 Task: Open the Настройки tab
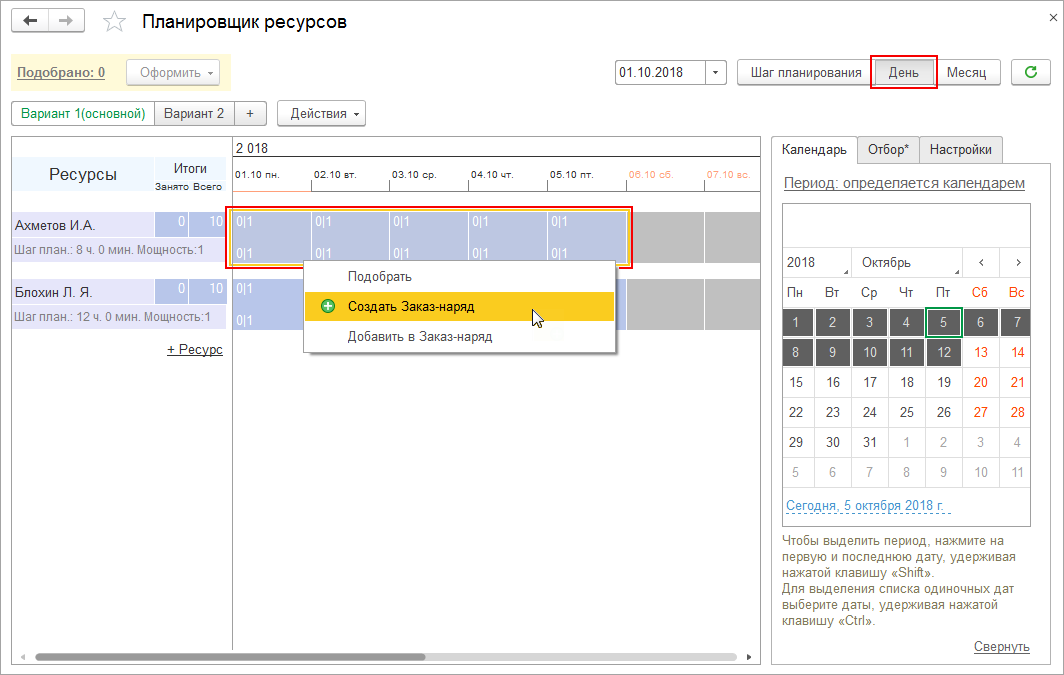pyautogui.click(x=960, y=149)
